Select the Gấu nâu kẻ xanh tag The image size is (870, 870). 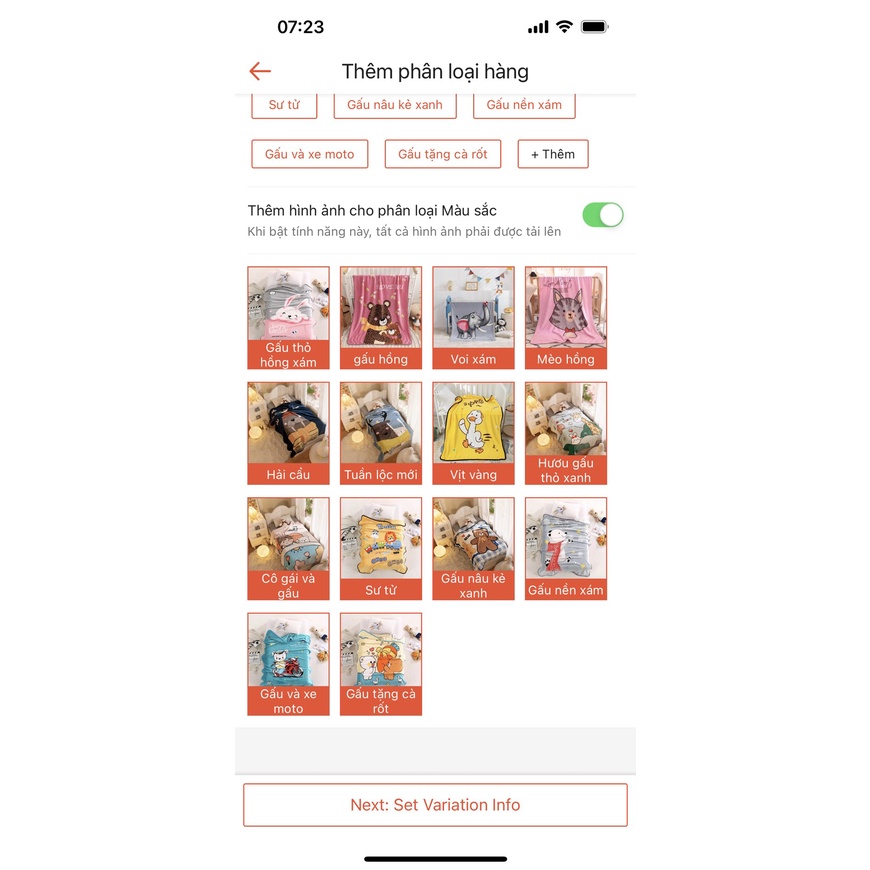[x=395, y=105]
